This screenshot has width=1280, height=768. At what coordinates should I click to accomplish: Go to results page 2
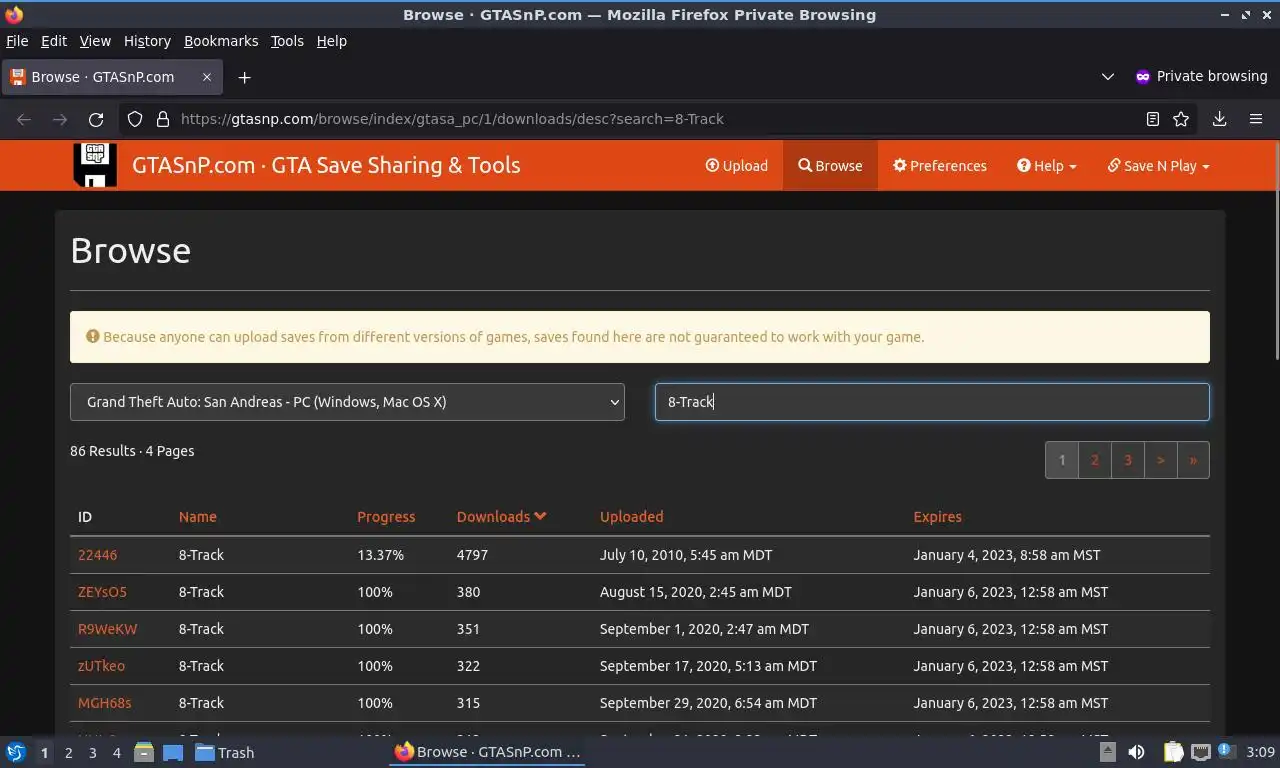tap(1095, 460)
